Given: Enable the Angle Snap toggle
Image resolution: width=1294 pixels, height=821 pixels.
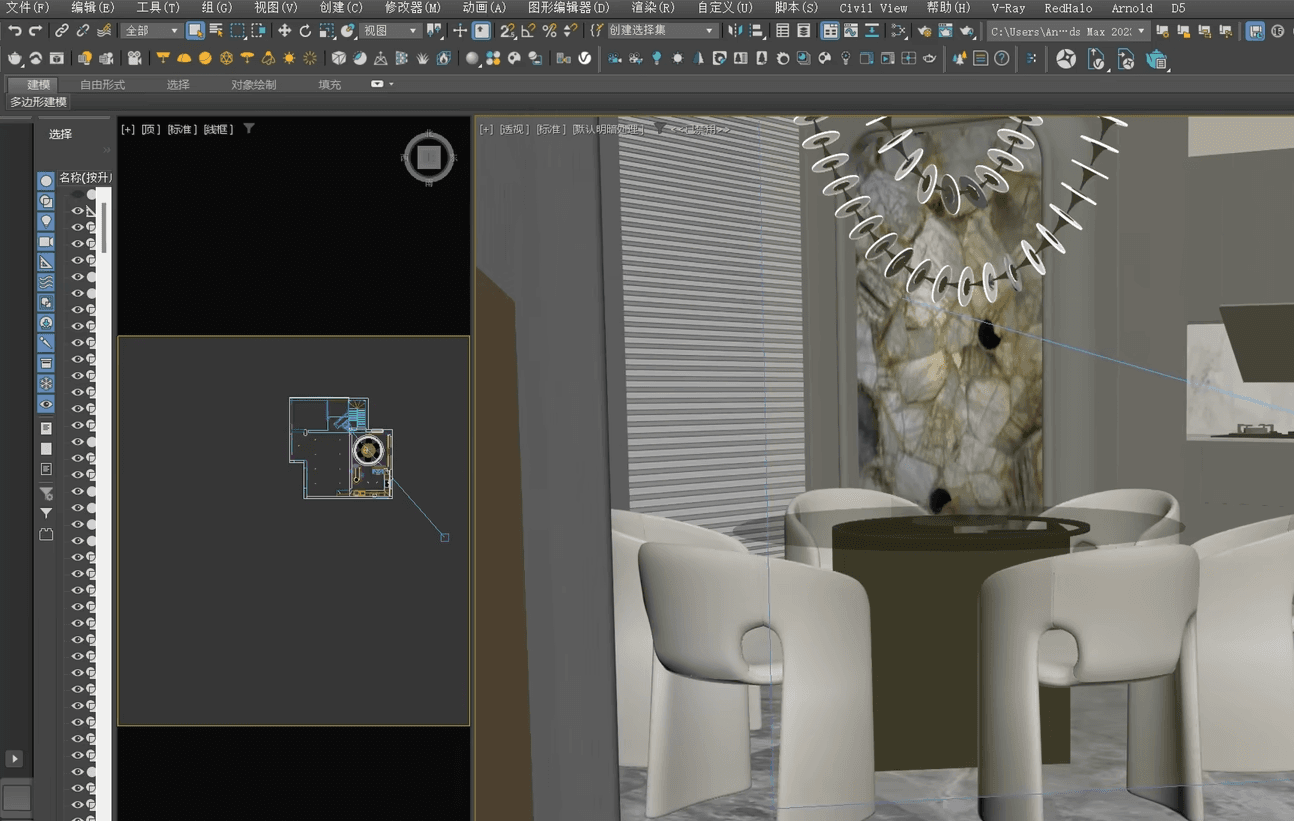Looking at the screenshot, I should (x=526, y=31).
